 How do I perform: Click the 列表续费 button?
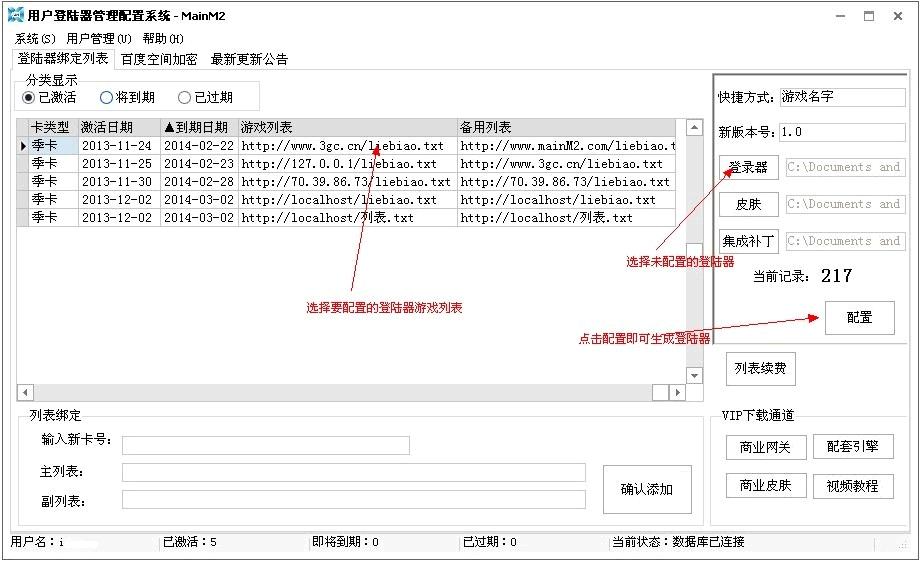(x=760, y=369)
